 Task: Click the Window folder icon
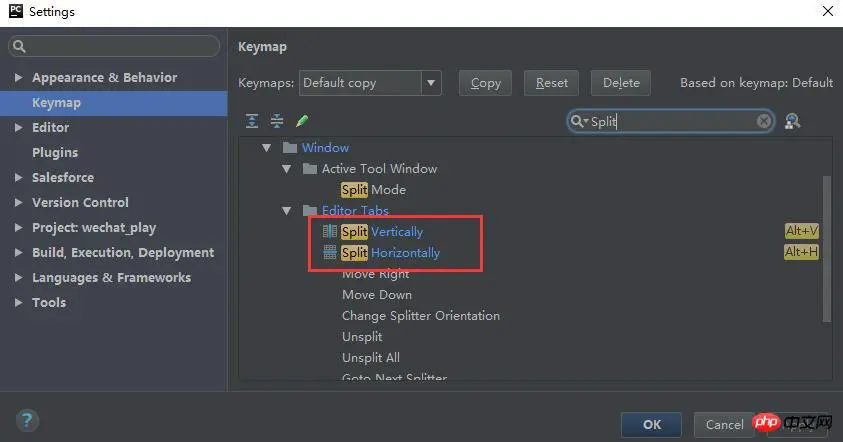click(x=290, y=147)
